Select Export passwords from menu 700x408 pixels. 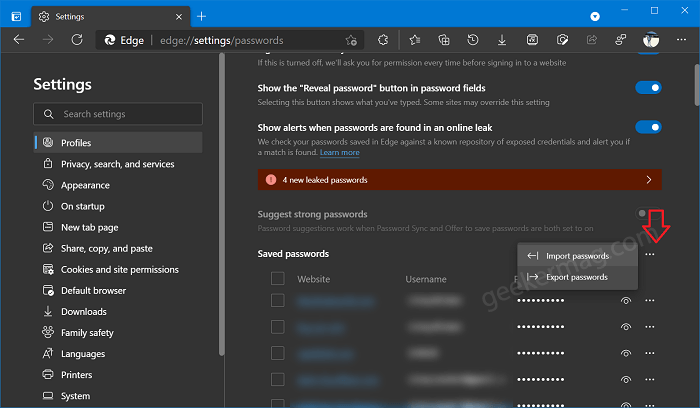(x=577, y=277)
